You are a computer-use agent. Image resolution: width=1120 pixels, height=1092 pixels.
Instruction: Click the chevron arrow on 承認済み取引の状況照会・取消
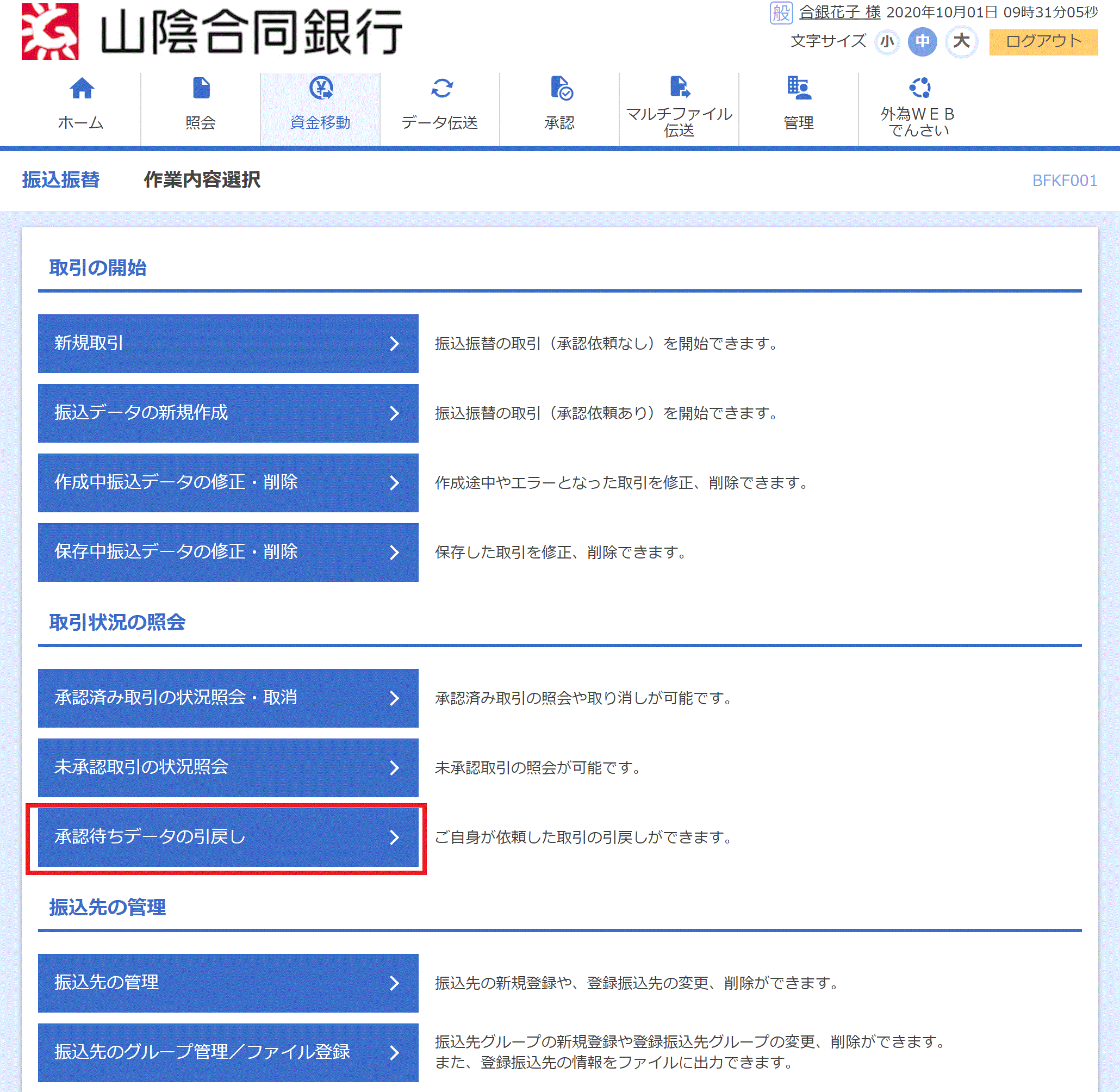point(394,698)
